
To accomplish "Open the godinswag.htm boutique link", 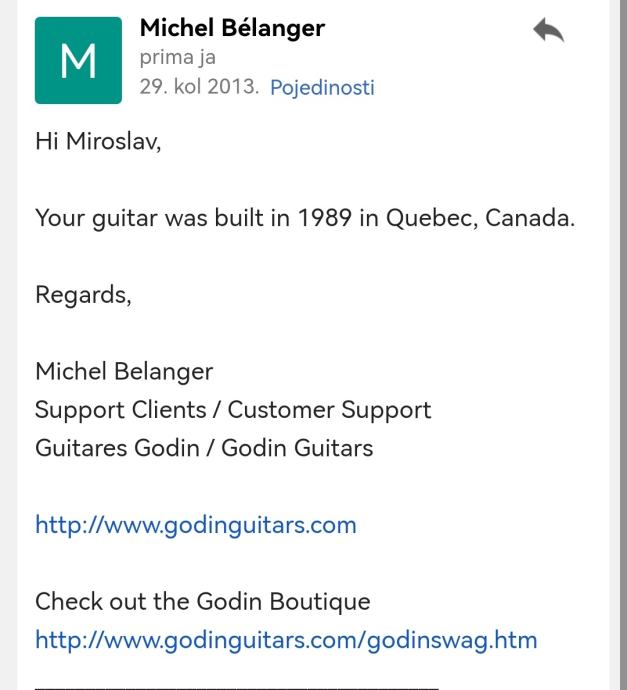I will click(285, 640).
